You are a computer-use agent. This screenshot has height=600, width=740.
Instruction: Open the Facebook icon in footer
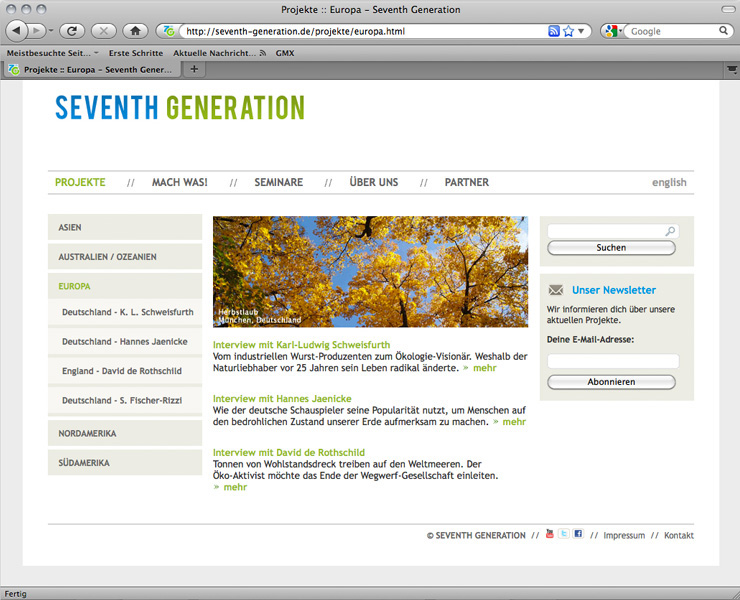tap(578, 535)
